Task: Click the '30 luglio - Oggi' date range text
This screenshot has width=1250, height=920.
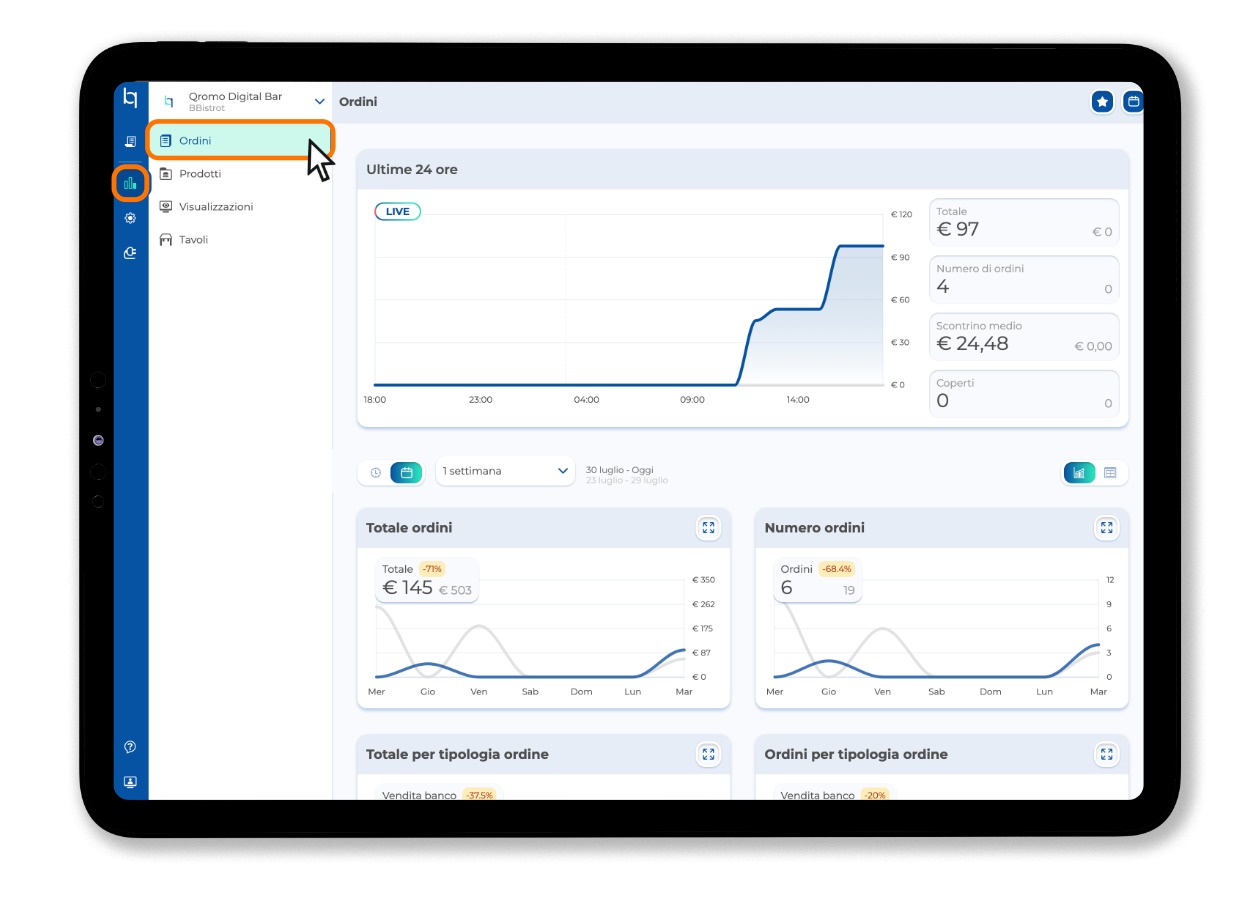Action: tap(620, 470)
